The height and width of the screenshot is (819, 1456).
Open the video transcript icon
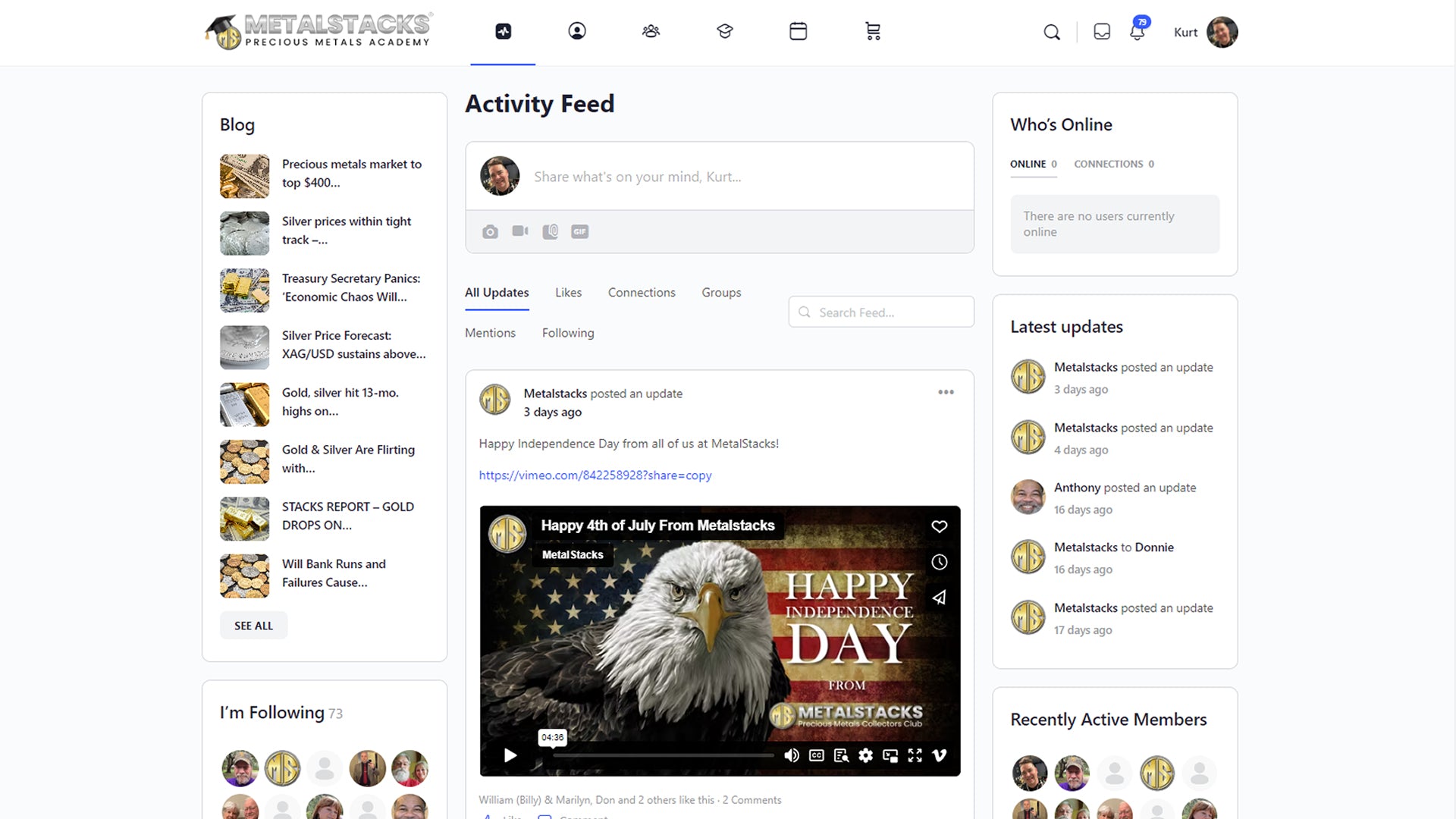pyautogui.click(x=841, y=755)
